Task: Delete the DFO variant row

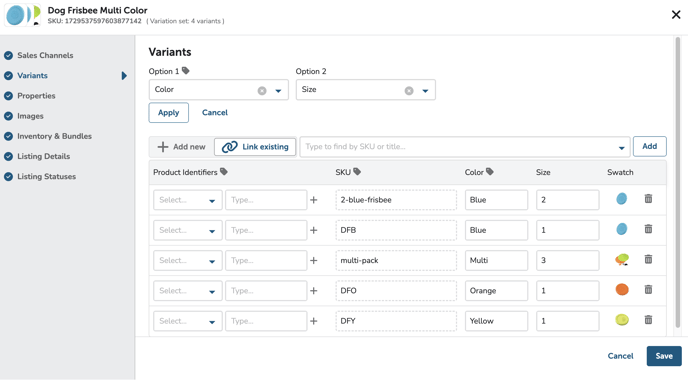Action: click(648, 290)
